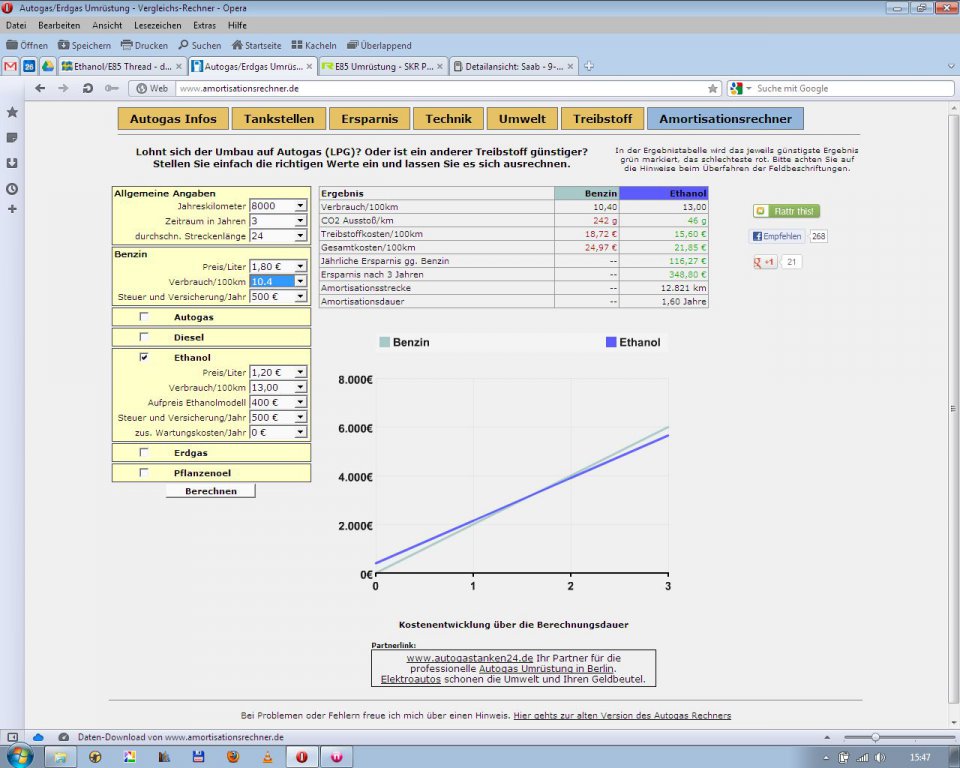Click the plus icon in sidebar
The height and width of the screenshot is (768, 960).
click(x=12, y=209)
